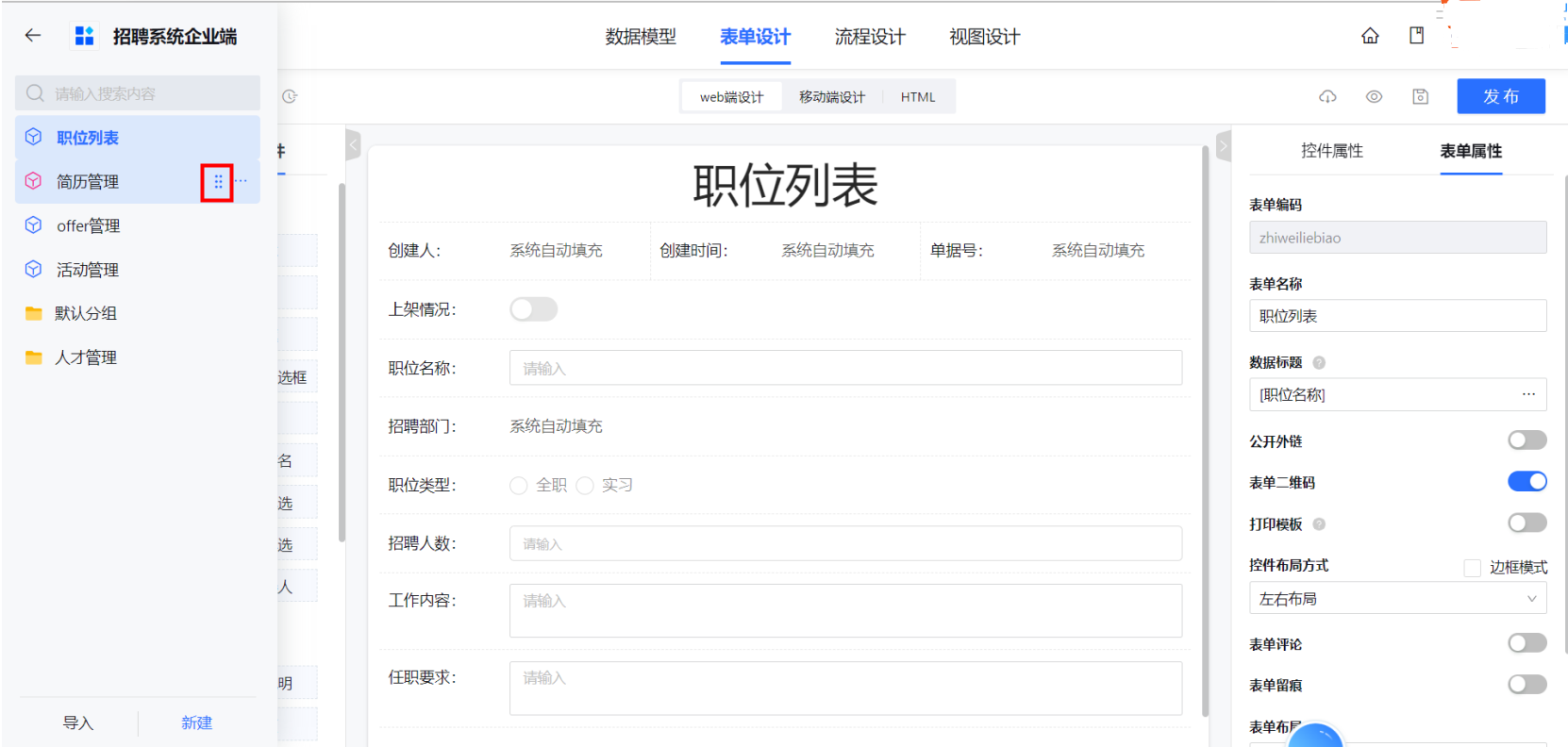The image size is (1568, 747).
Task: Click the 新建 link
Action: pyautogui.click(x=196, y=722)
